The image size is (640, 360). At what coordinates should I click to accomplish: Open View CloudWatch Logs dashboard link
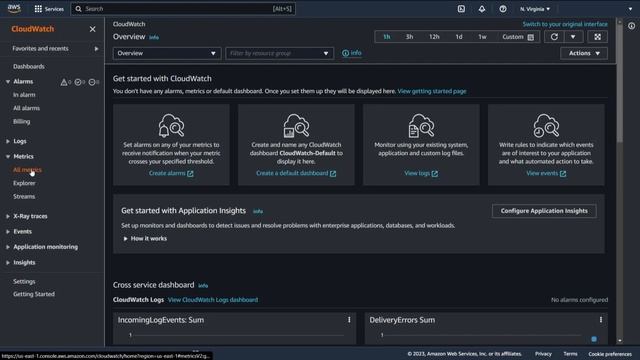(x=213, y=300)
